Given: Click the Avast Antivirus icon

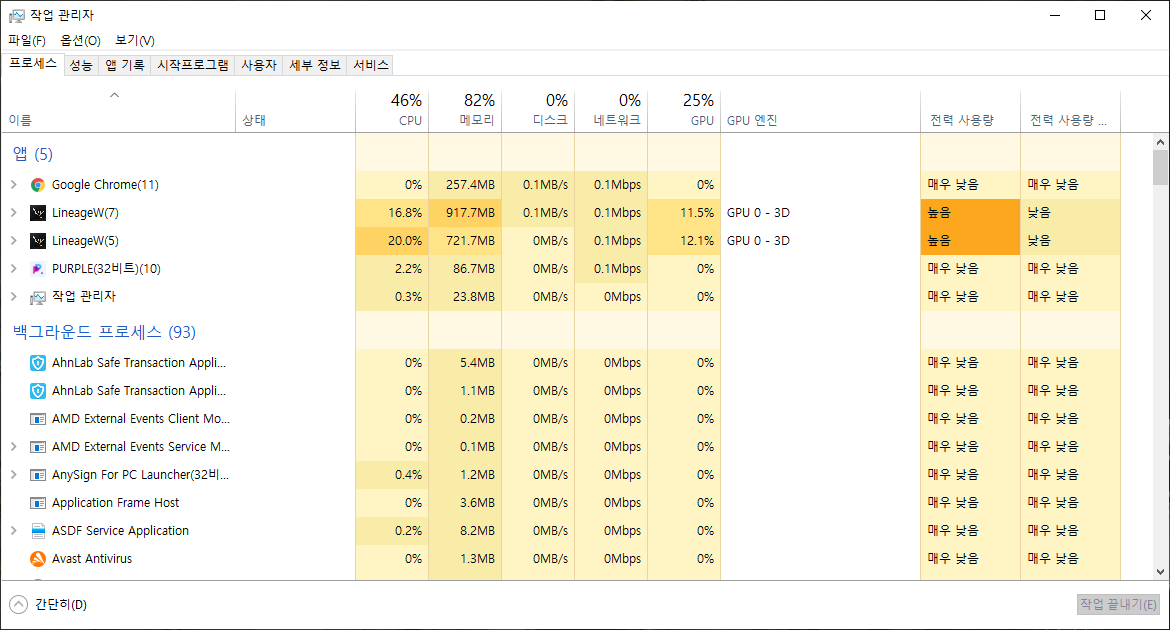Looking at the screenshot, I should coord(37,559).
